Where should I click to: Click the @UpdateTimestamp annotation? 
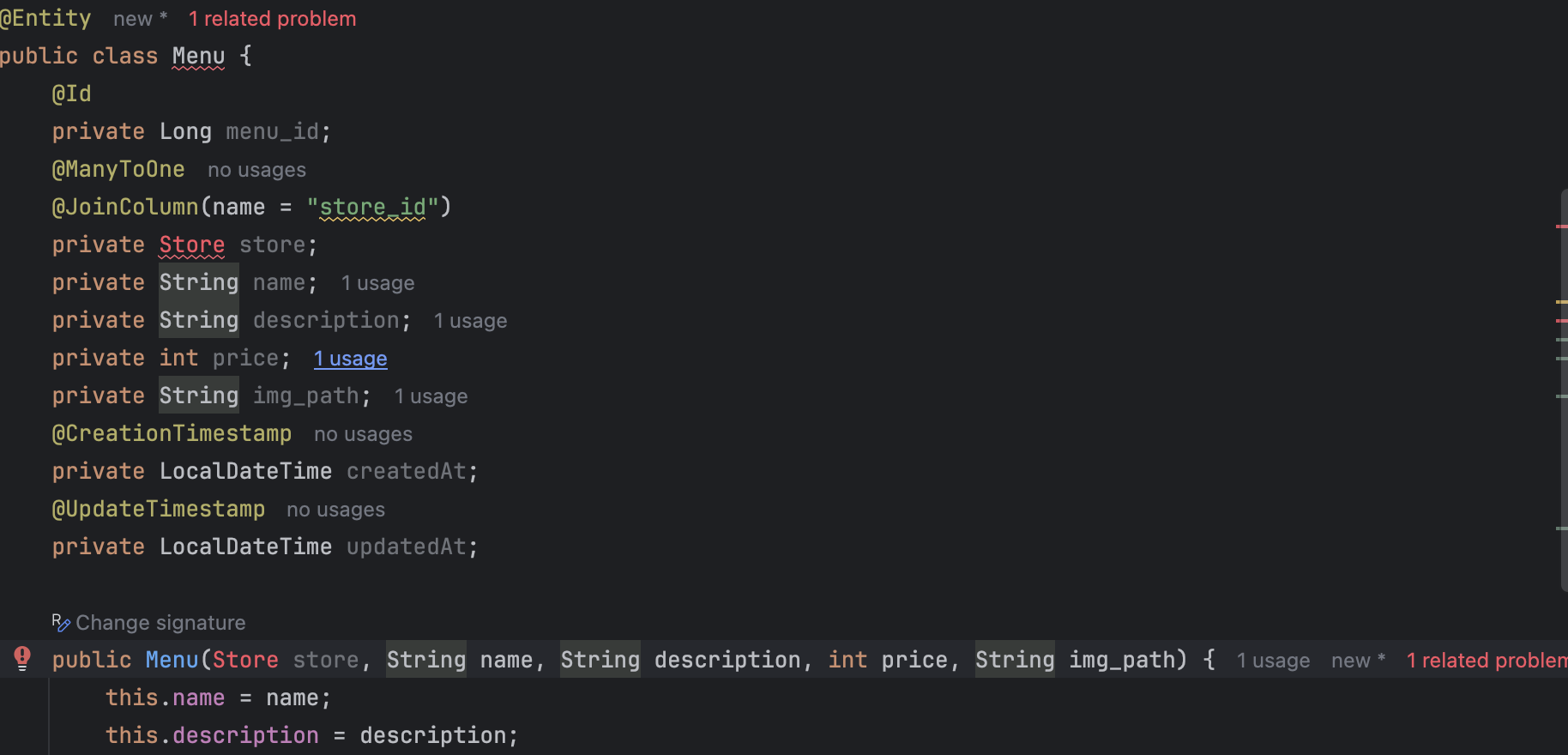[159, 510]
